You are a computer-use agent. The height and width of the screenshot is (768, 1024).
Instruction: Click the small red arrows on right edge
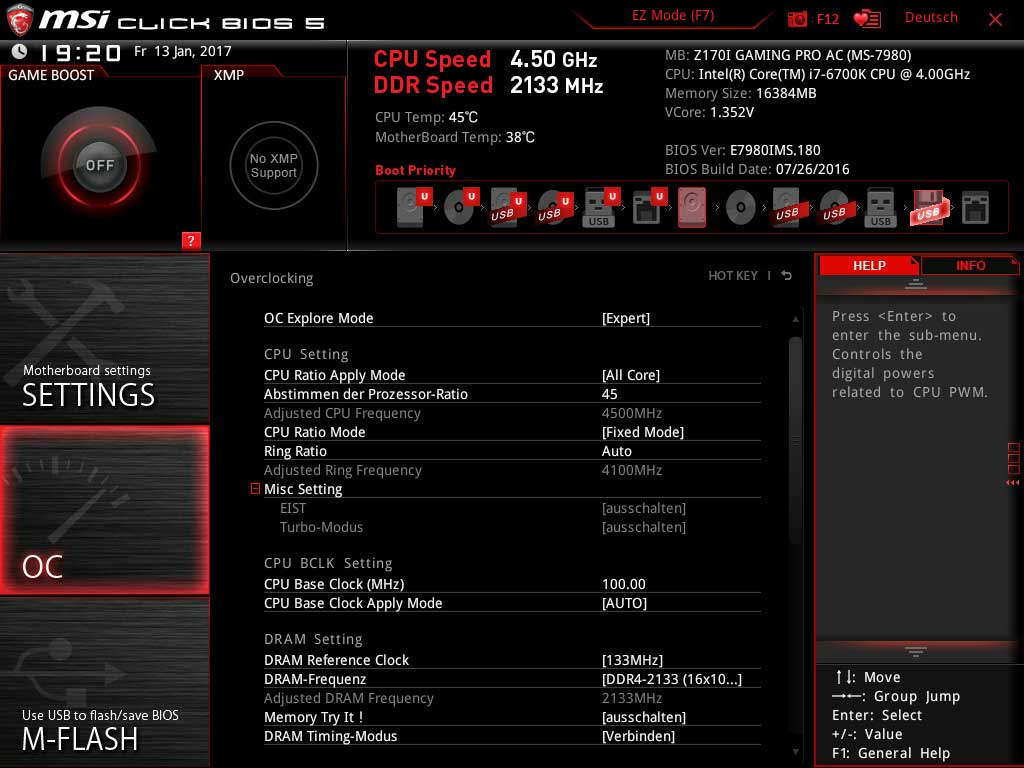coord(1013,483)
